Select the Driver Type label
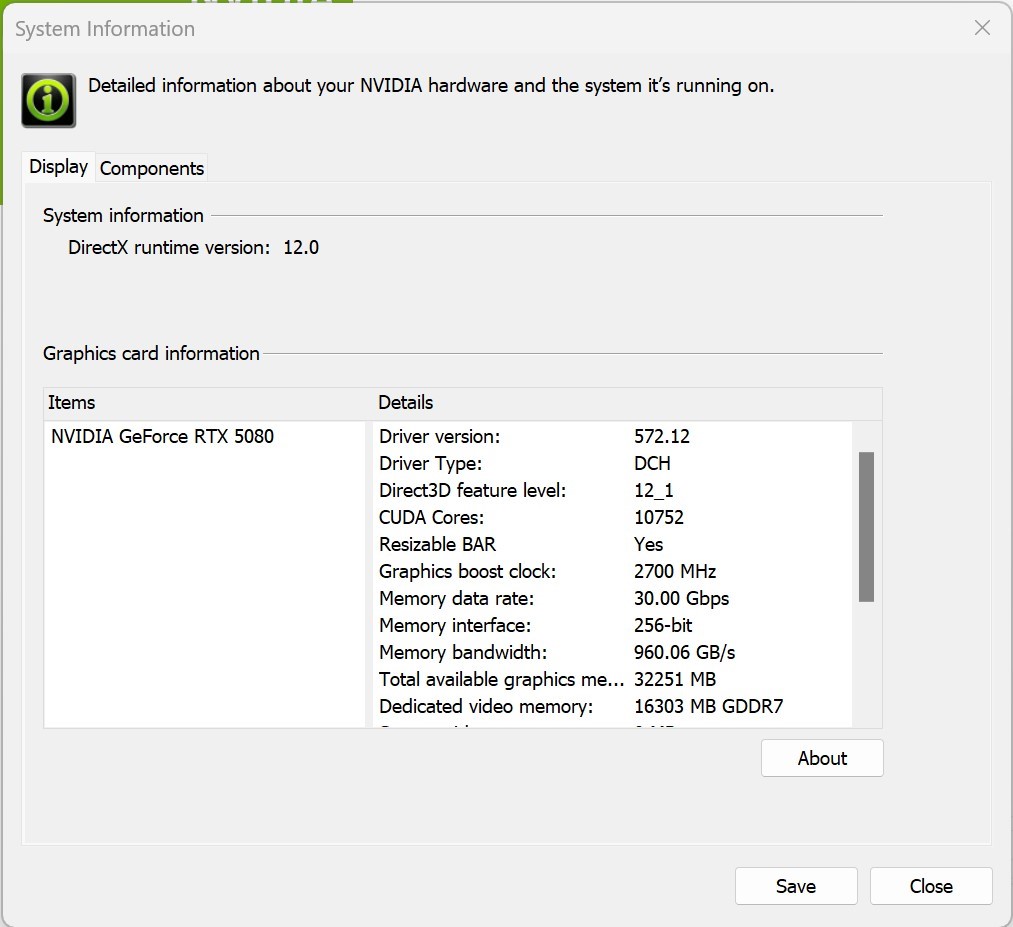 430,464
